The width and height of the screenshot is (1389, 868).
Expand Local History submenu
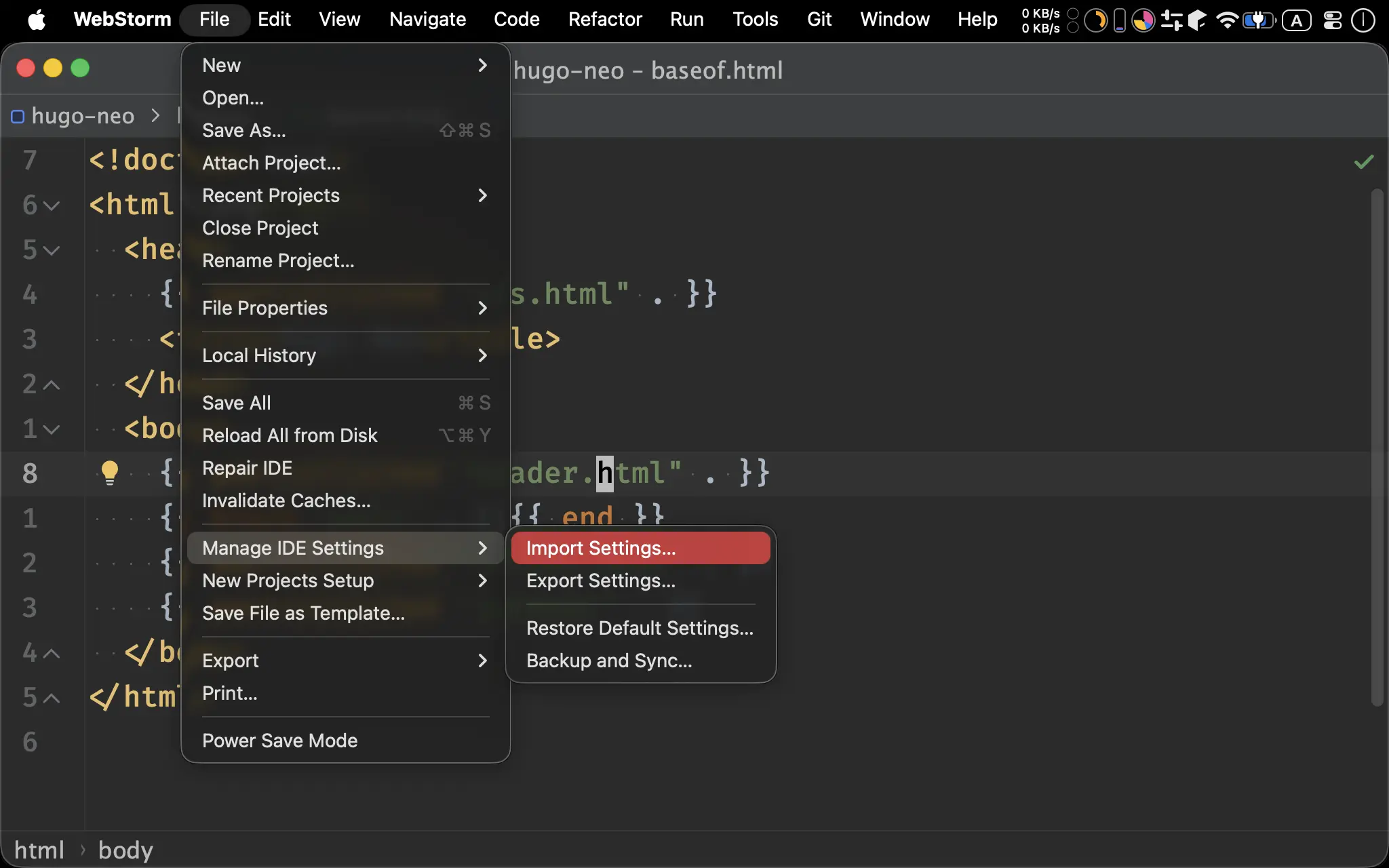(x=345, y=355)
